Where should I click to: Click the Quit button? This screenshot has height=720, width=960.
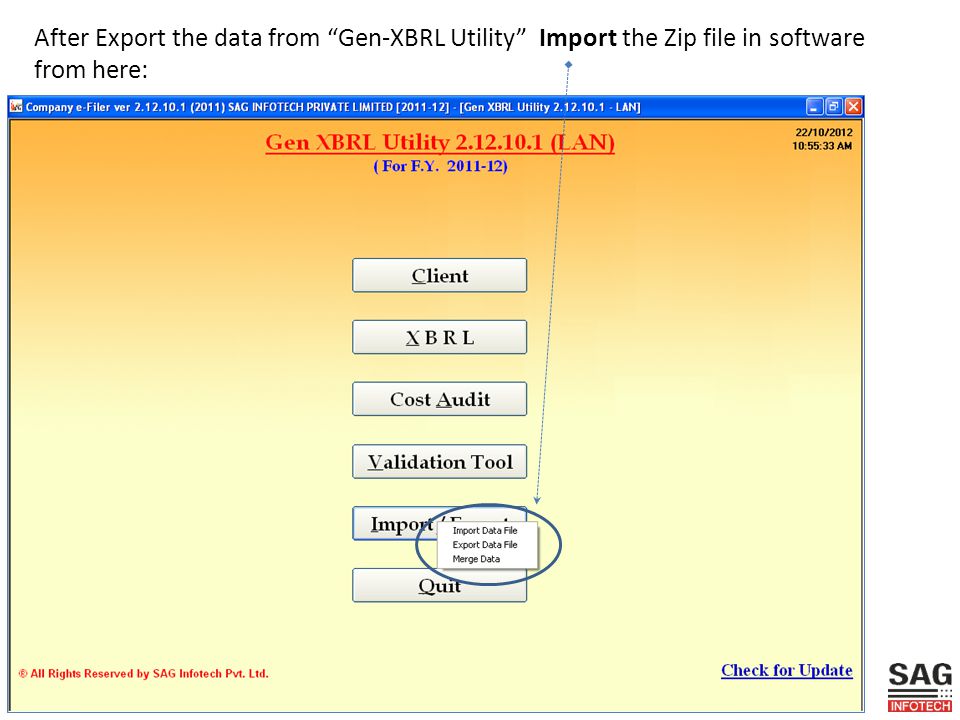(439, 587)
